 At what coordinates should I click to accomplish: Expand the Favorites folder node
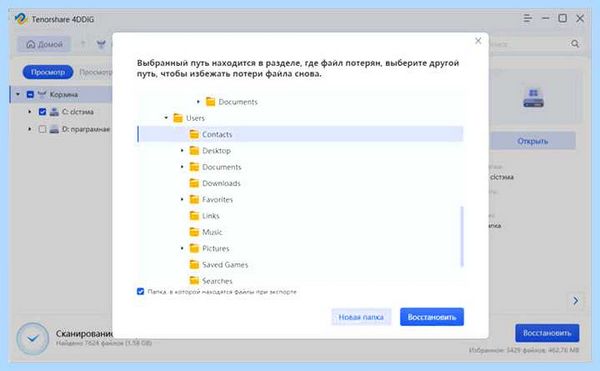tap(182, 199)
